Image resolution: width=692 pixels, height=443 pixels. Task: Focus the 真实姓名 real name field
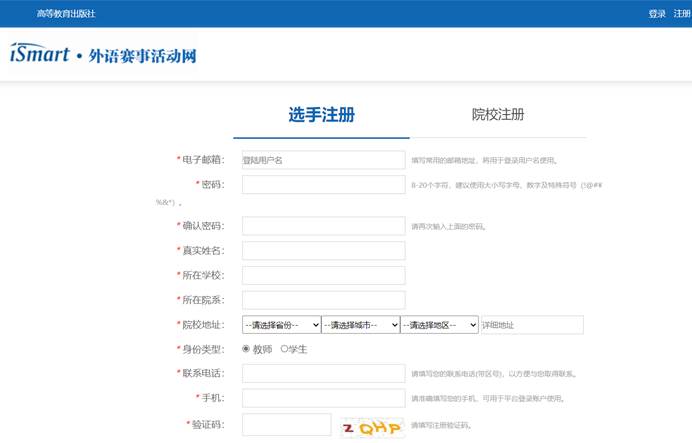[x=323, y=250]
